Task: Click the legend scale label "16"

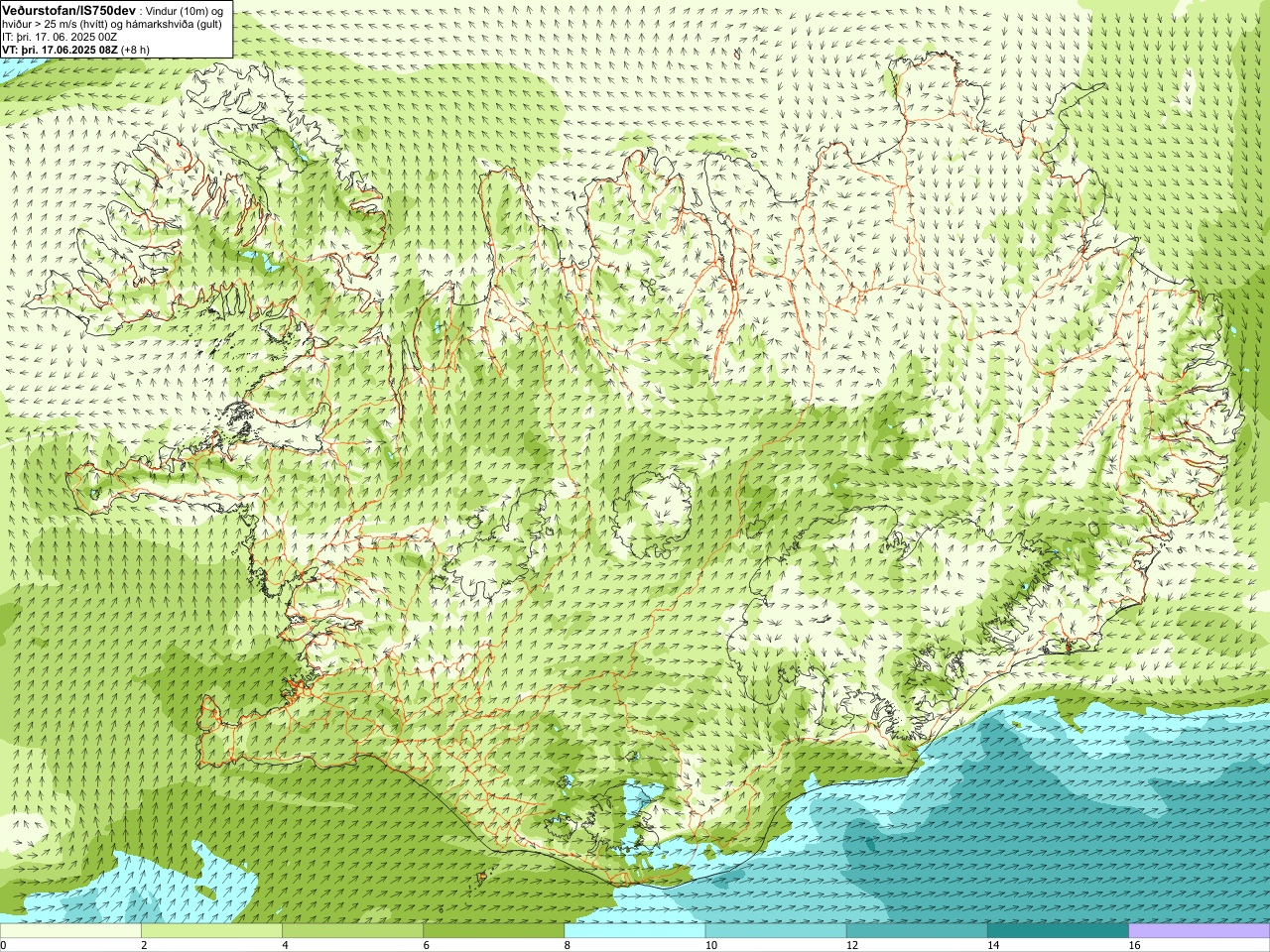Action: point(1134,945)
